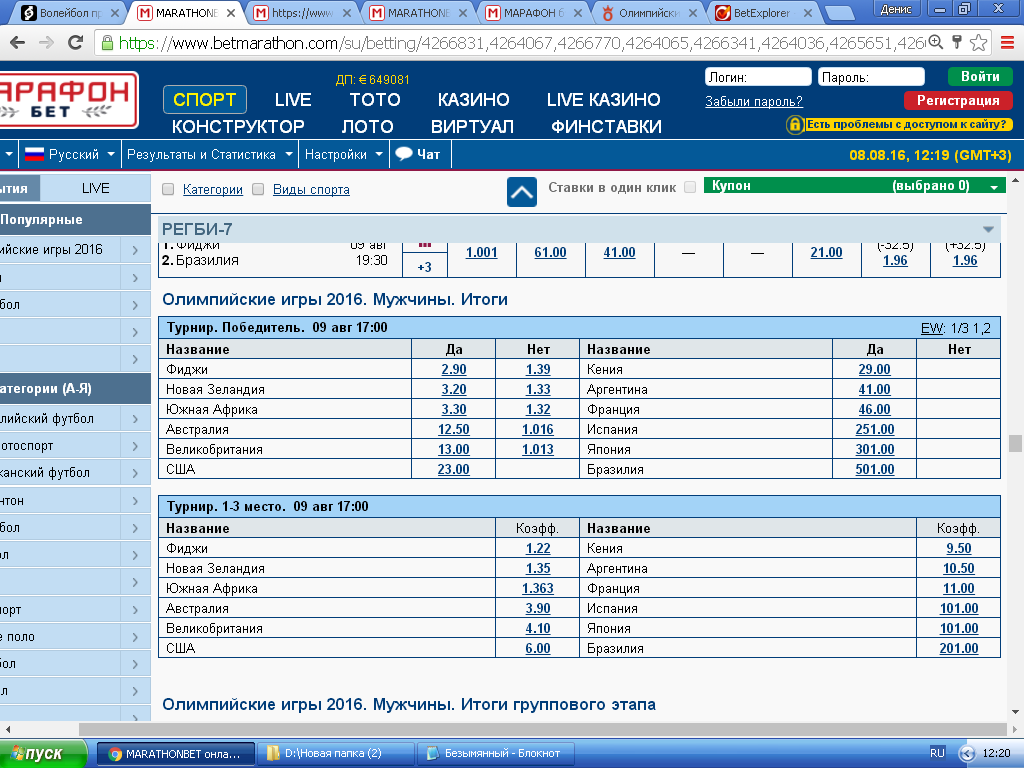Click the blue scroll-to-top arrow icon

coord(522,192)
